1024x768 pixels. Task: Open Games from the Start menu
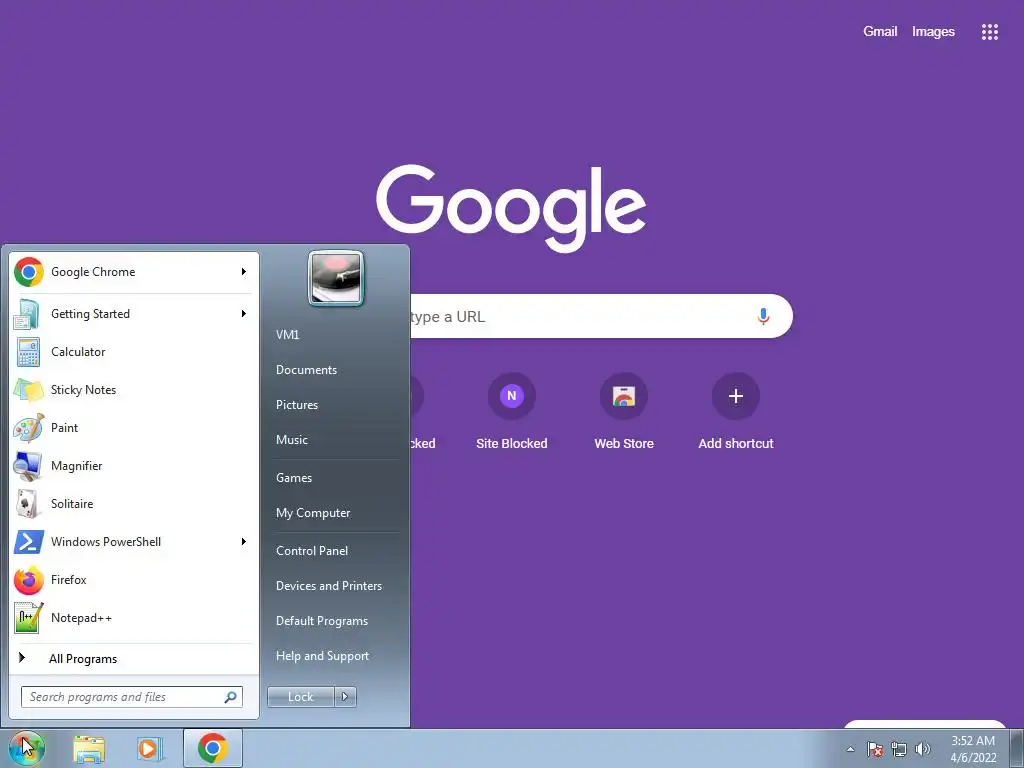point(294,478)
